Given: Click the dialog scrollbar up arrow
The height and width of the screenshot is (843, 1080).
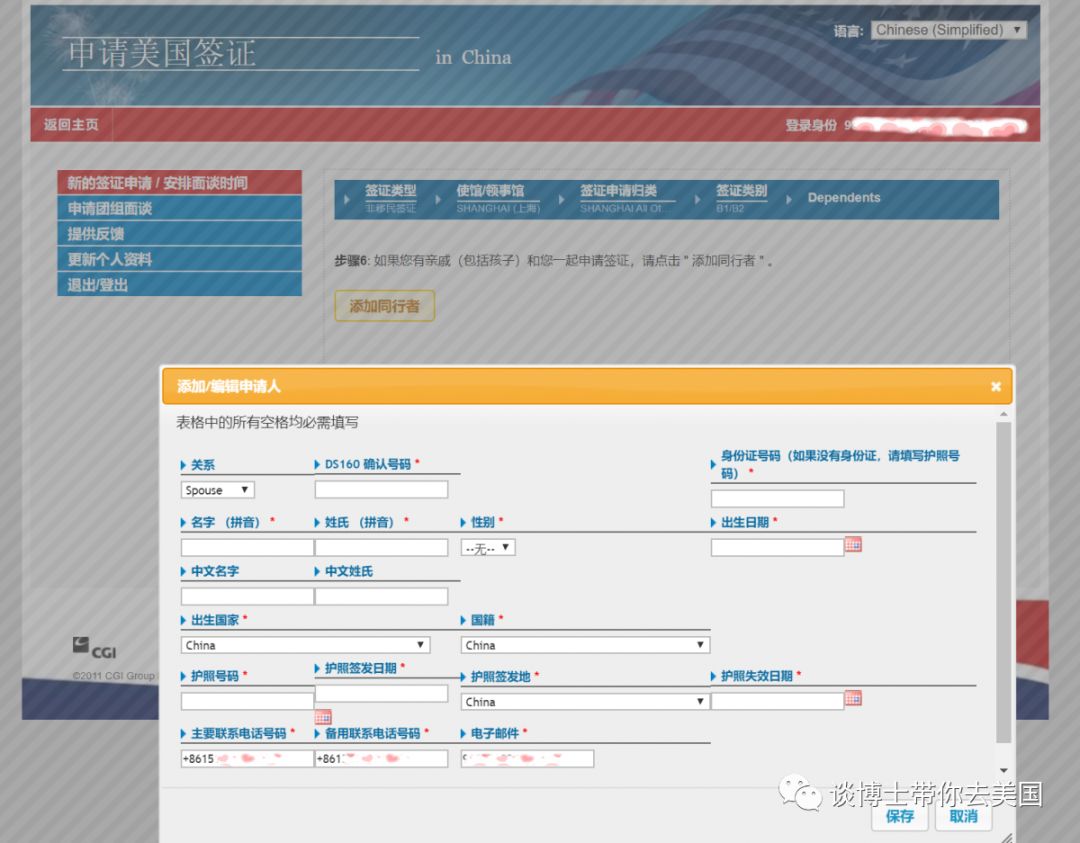Looking at the screenshot, I should [x=1004, y=414].
